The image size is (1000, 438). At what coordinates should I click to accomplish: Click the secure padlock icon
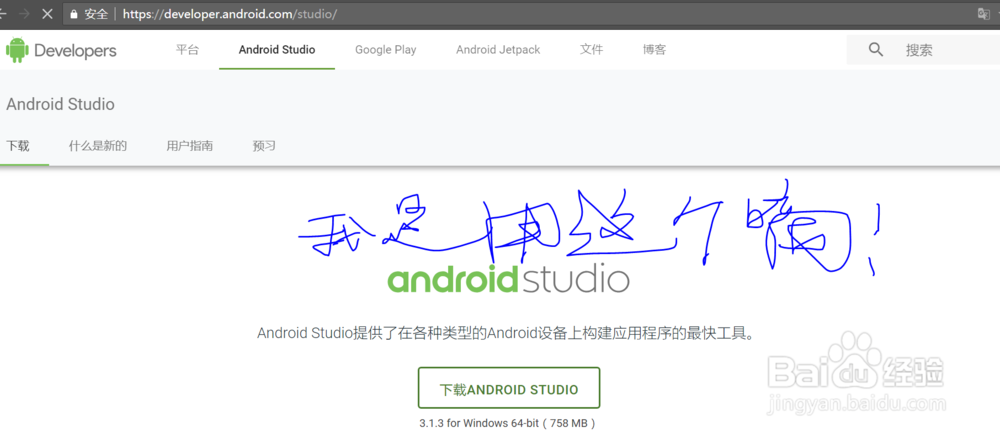point(74,13)
